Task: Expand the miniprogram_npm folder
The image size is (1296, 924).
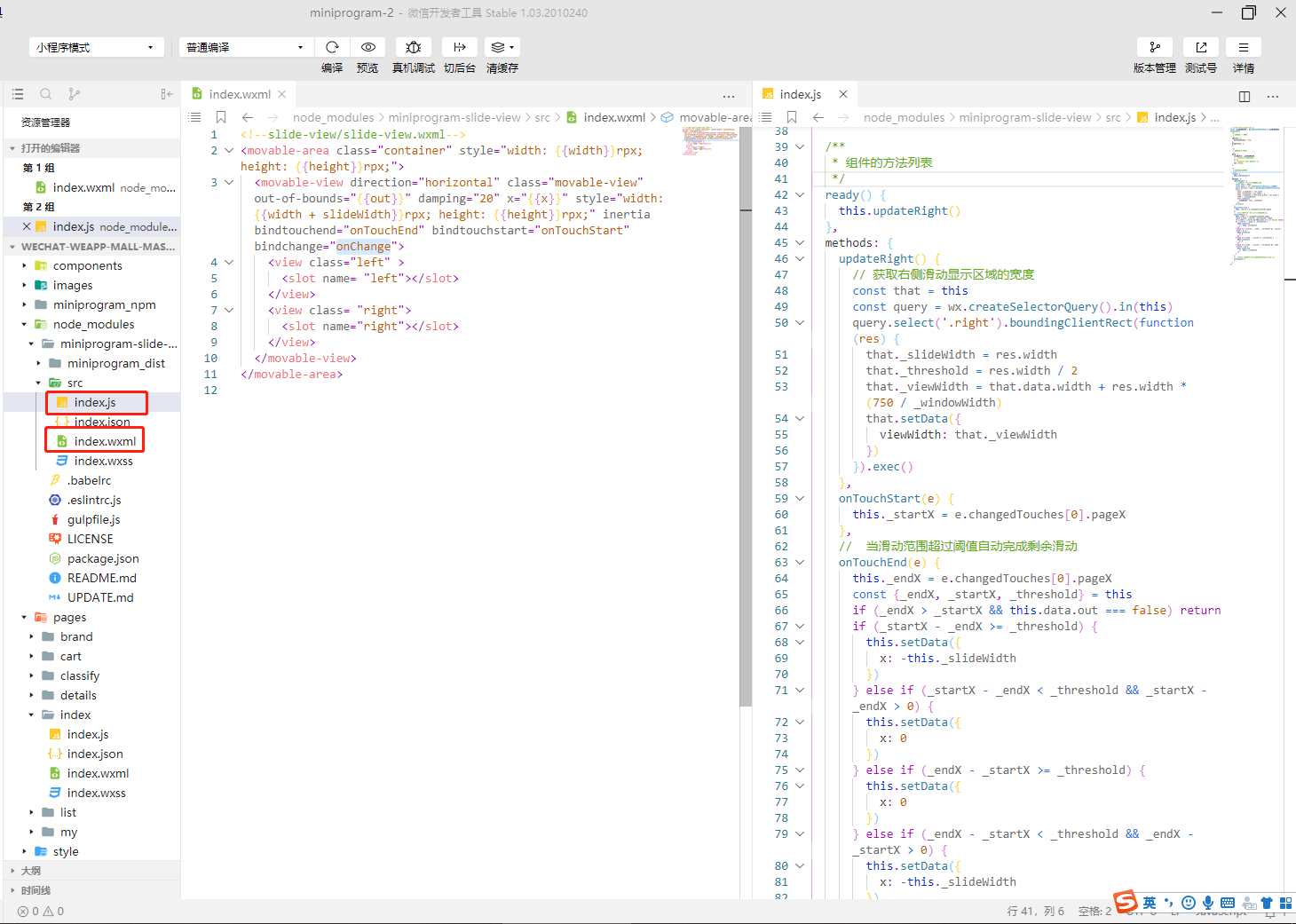Action: pyautogui.click(x=24, y=304)
